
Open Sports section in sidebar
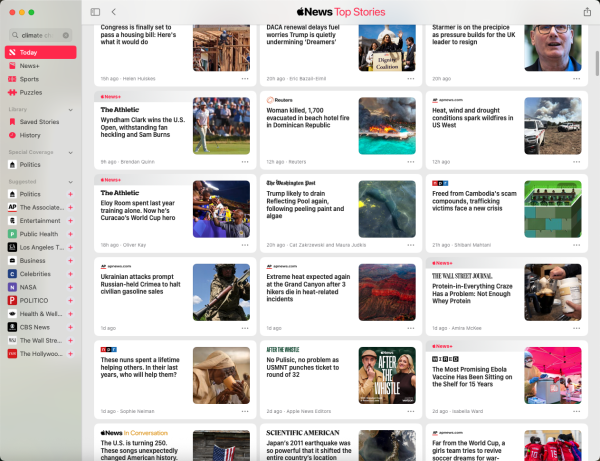pos(41,79)
